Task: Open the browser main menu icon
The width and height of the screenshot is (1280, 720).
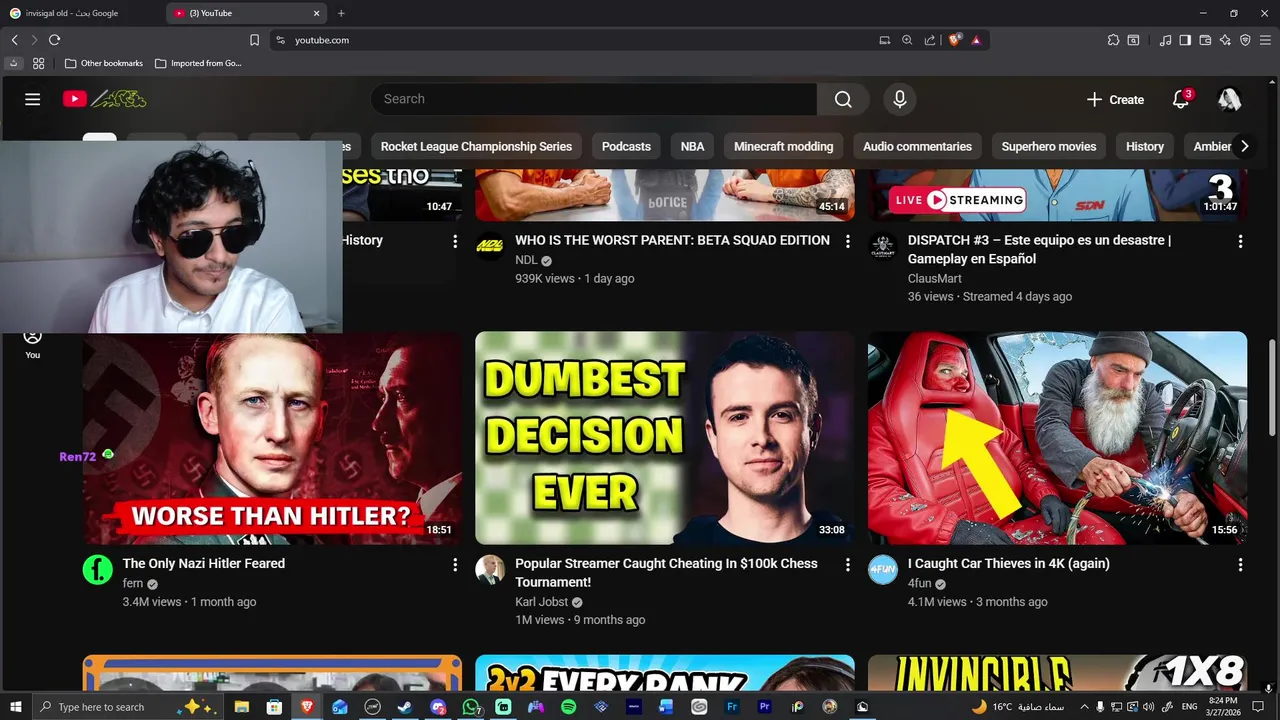Action: [x=1265, y=40]
